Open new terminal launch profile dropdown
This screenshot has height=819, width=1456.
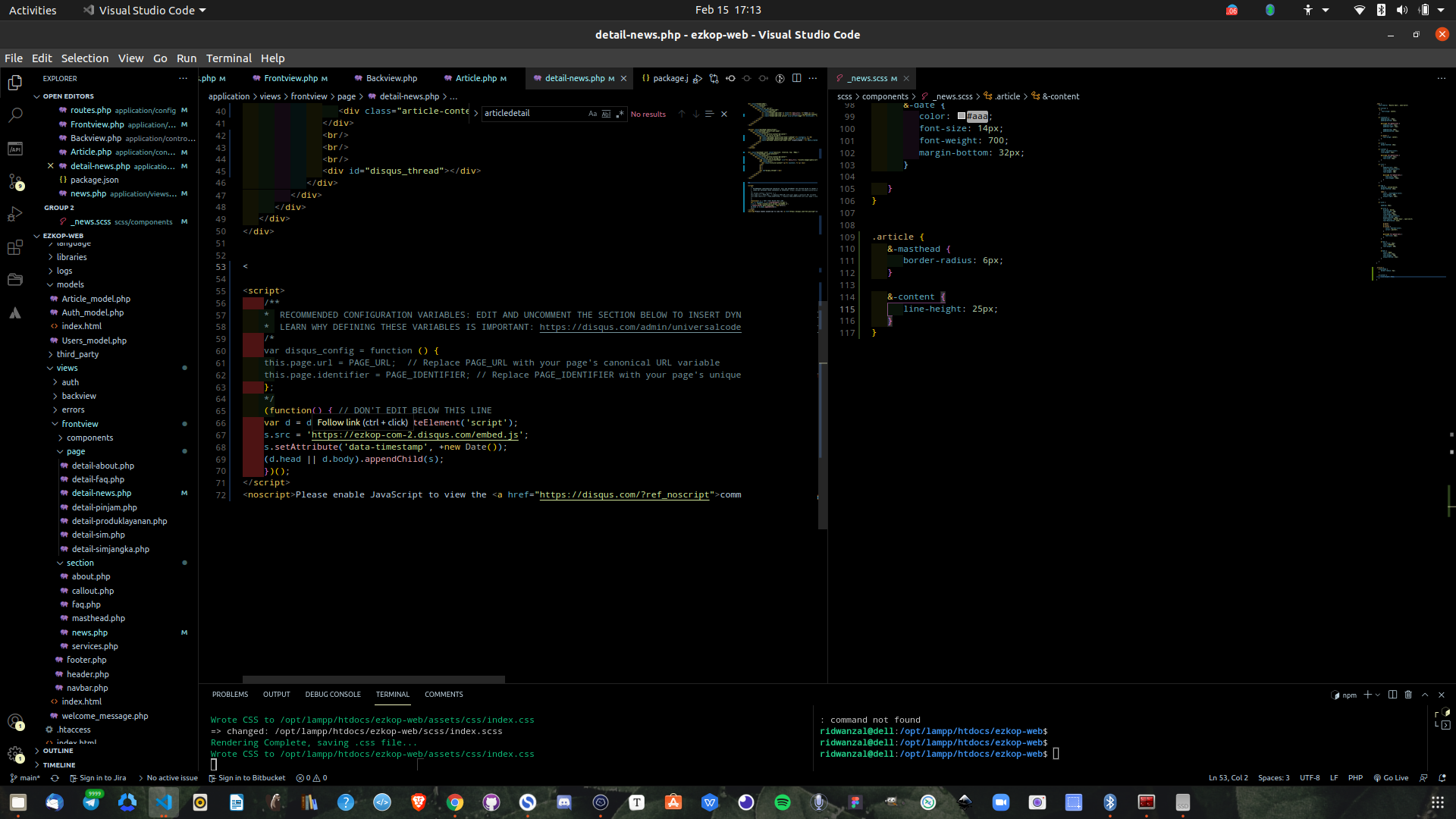[x=1378, y=695]
